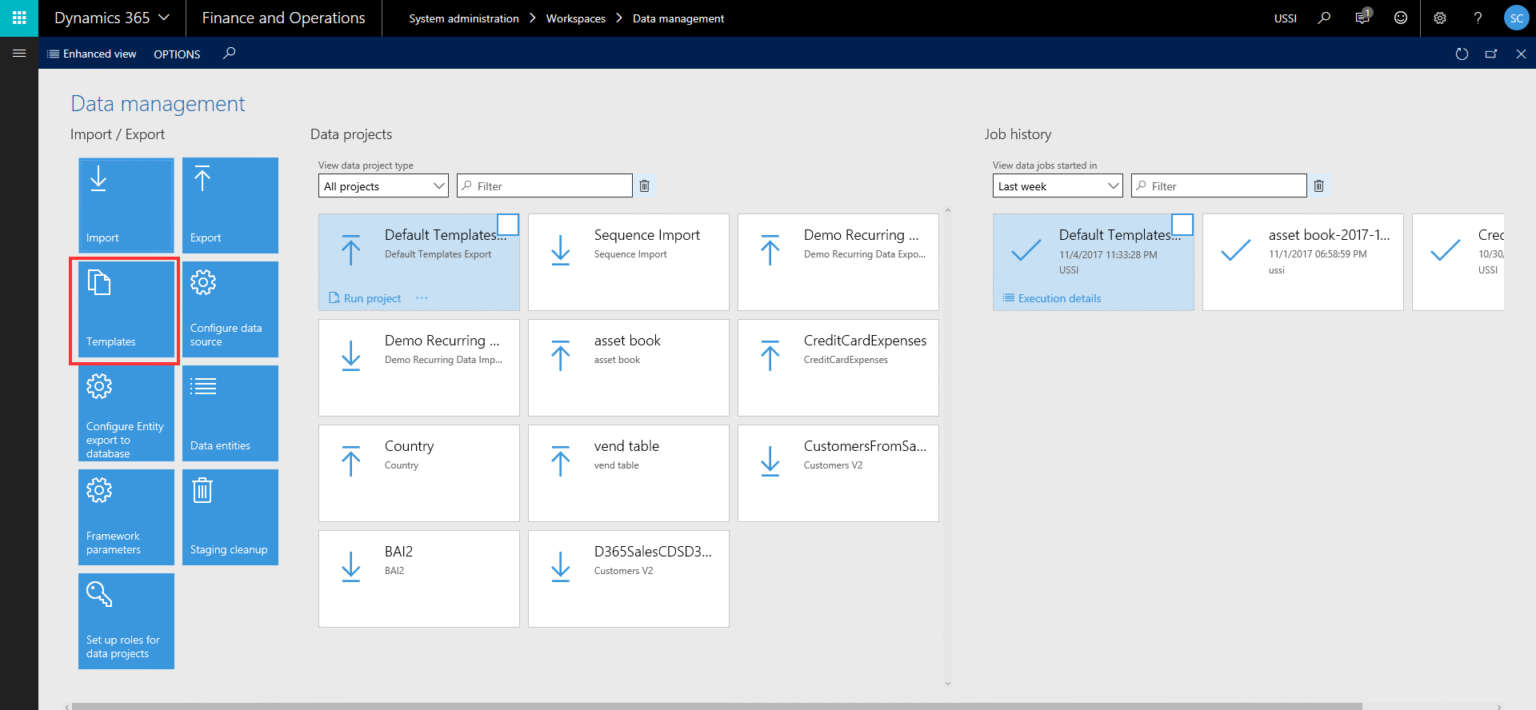This screenshot has width=1536, height=710.
Task: Open the Export tile
Action: coord(230,205)
